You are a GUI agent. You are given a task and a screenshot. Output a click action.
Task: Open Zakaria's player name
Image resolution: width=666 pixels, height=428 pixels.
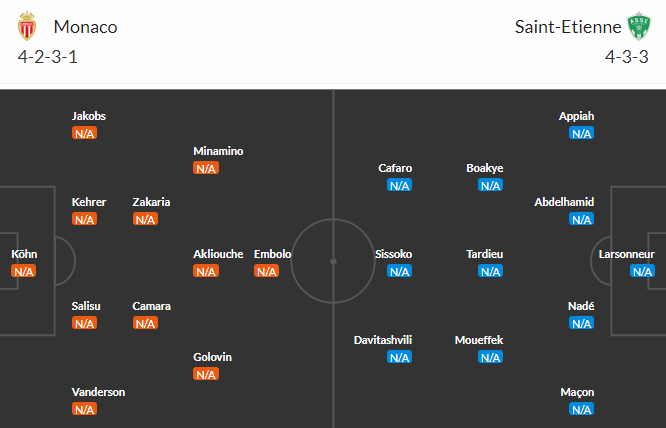tap(151, 202)
